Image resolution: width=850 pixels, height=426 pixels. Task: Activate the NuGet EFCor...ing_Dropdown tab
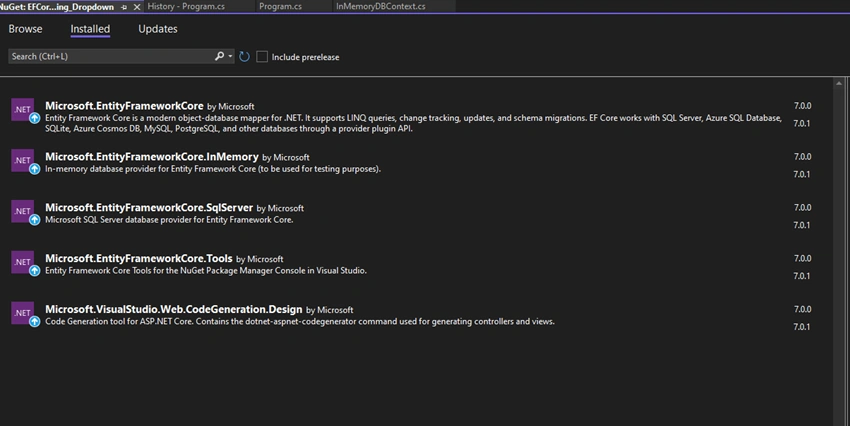click(x=56, y=7)
